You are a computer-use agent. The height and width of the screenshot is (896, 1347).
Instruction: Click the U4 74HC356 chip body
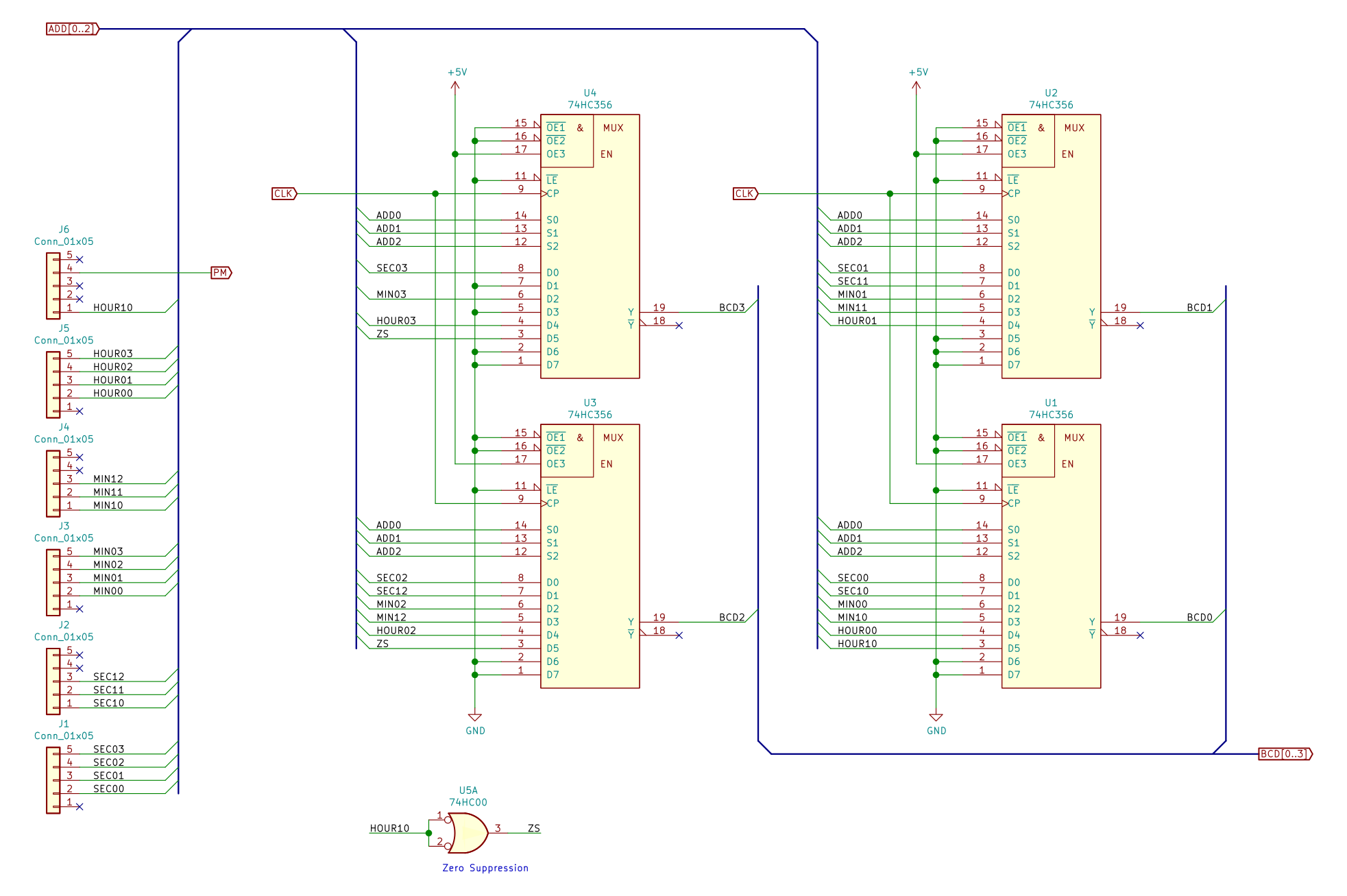(x=596, y=274)
